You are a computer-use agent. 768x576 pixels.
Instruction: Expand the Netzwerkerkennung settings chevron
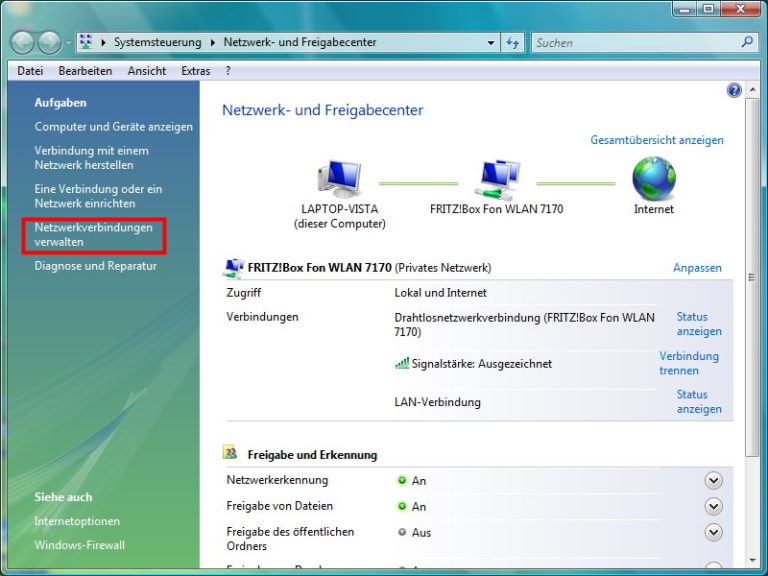pyautogui.click(x=713, y=480)
